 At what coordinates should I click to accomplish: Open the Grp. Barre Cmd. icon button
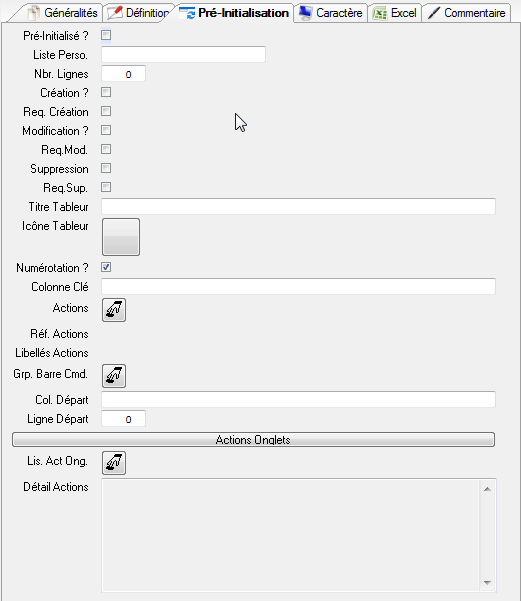tap(114, 376)
